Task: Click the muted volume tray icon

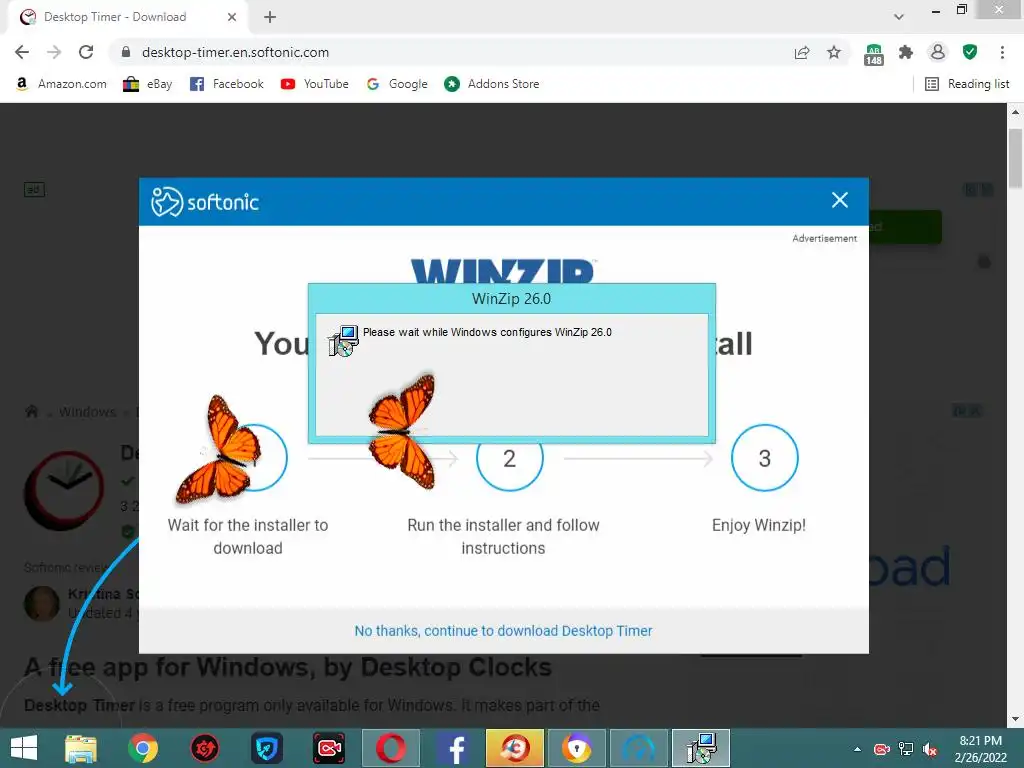Action: 930,749
